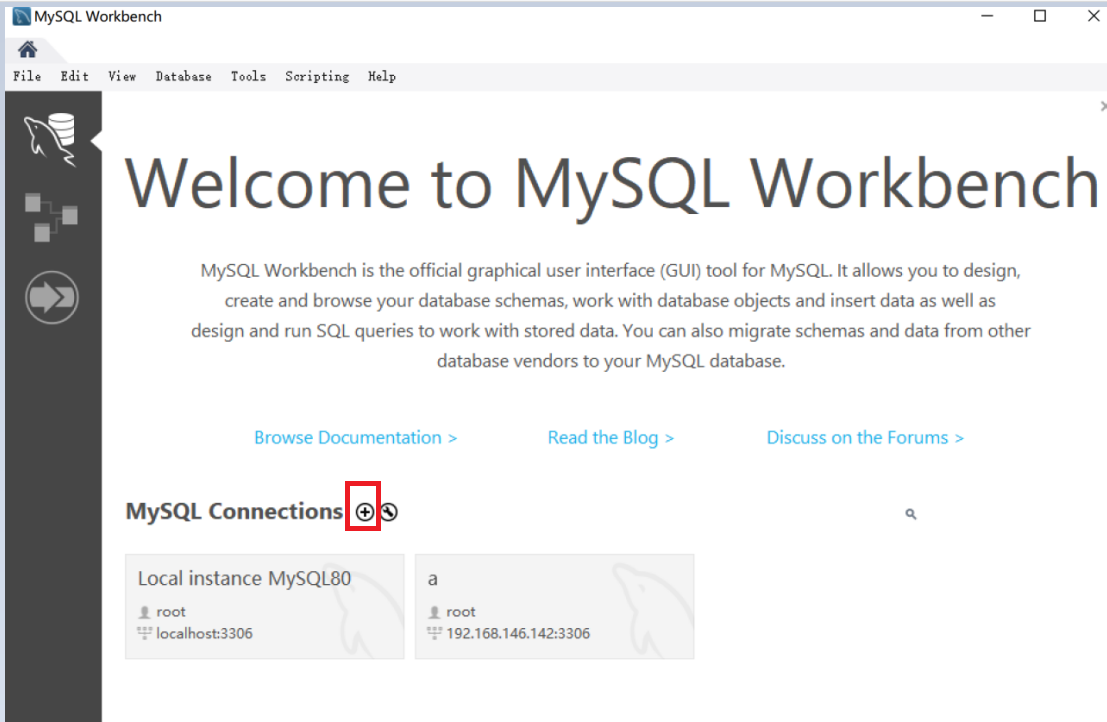This screenshot has height=722, width=1107.
Task: Open the Home tab icon
Action: pos(28,49)
